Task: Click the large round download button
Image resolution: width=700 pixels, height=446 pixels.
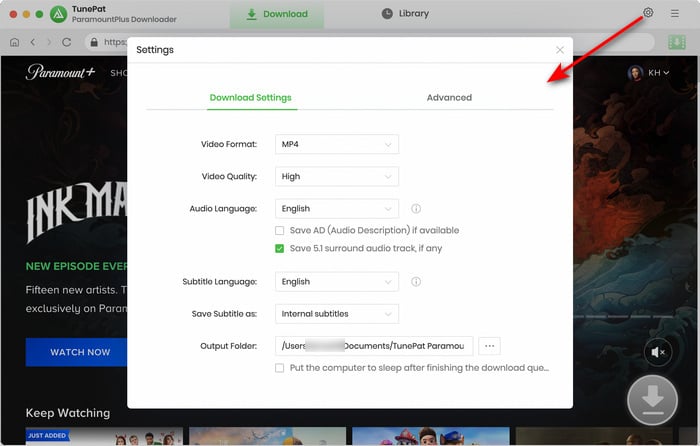Action: click(652, 400)
